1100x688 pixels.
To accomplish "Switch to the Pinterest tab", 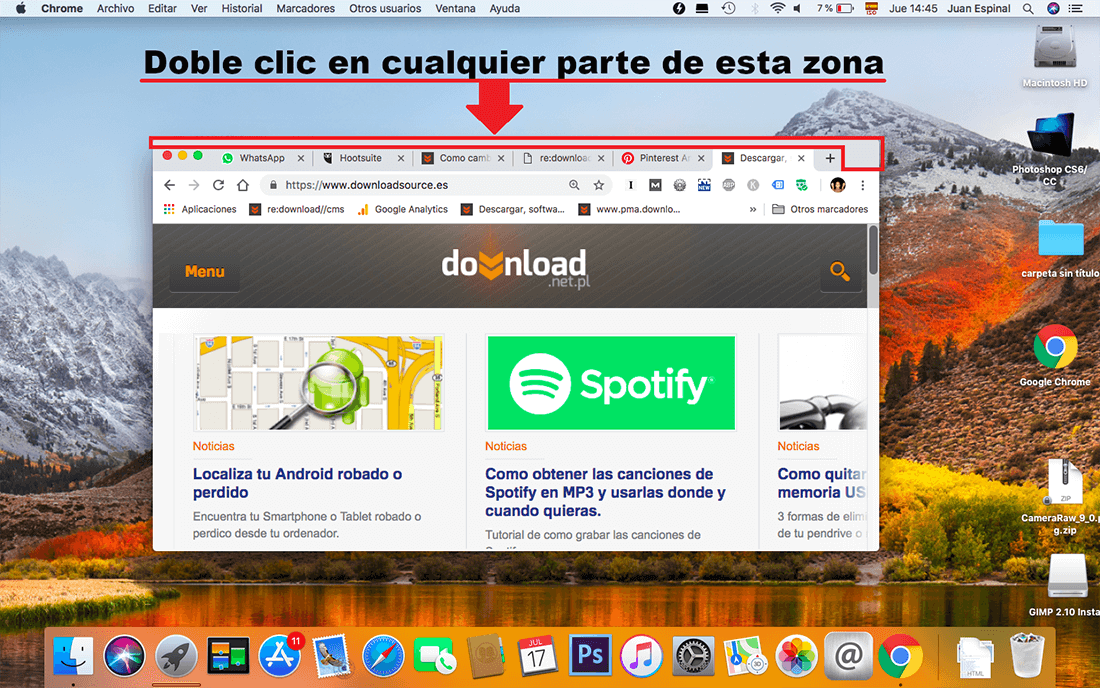I will coord(664,158).
